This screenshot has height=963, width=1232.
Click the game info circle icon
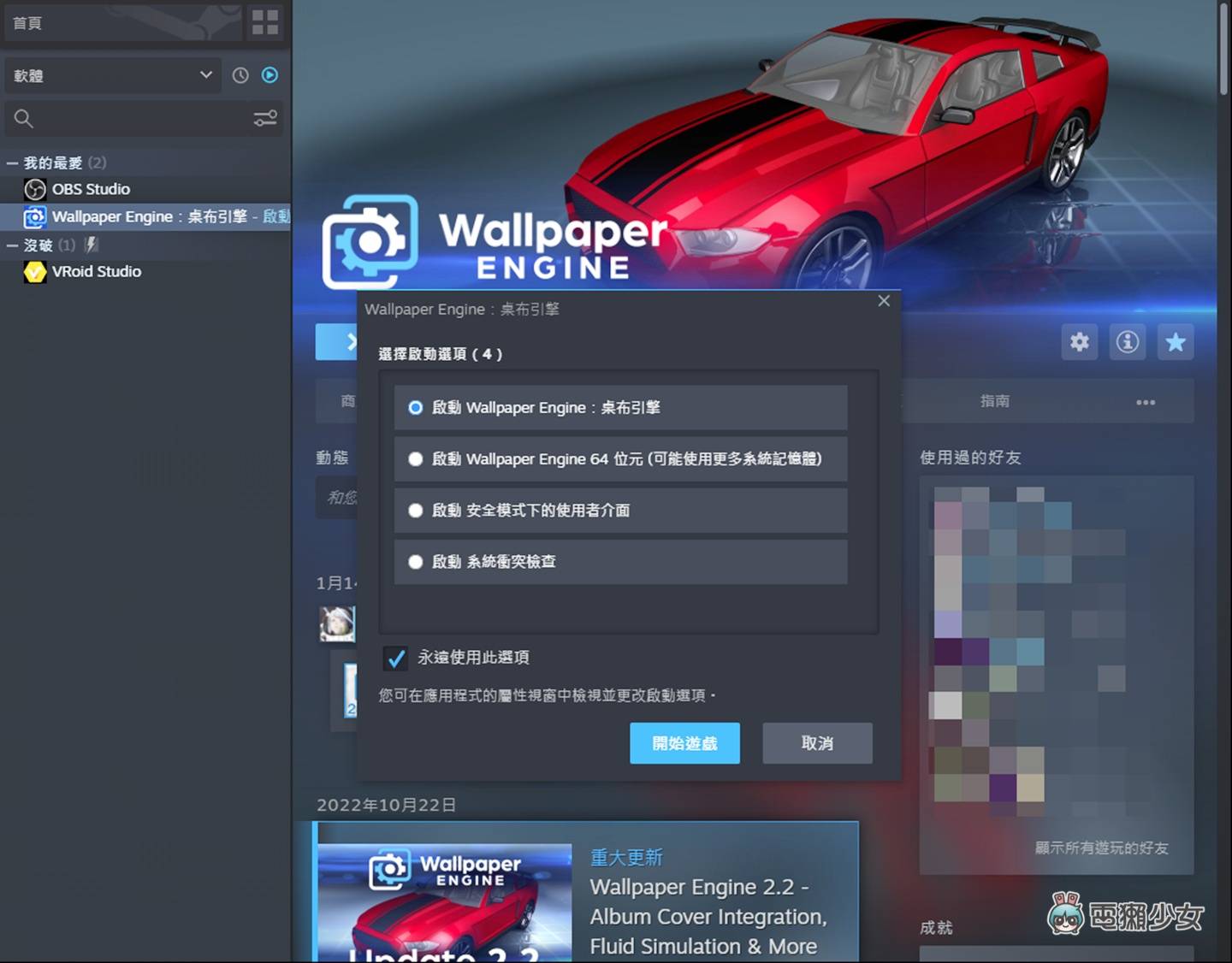tap(1128, 342)
